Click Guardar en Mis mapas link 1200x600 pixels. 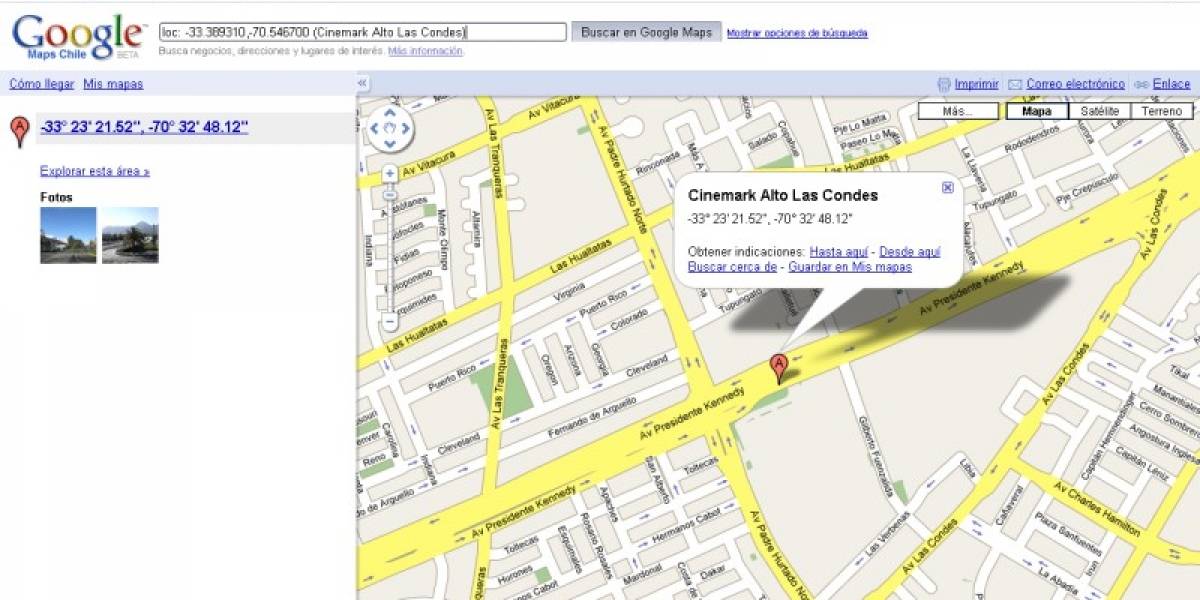(850, 267)
